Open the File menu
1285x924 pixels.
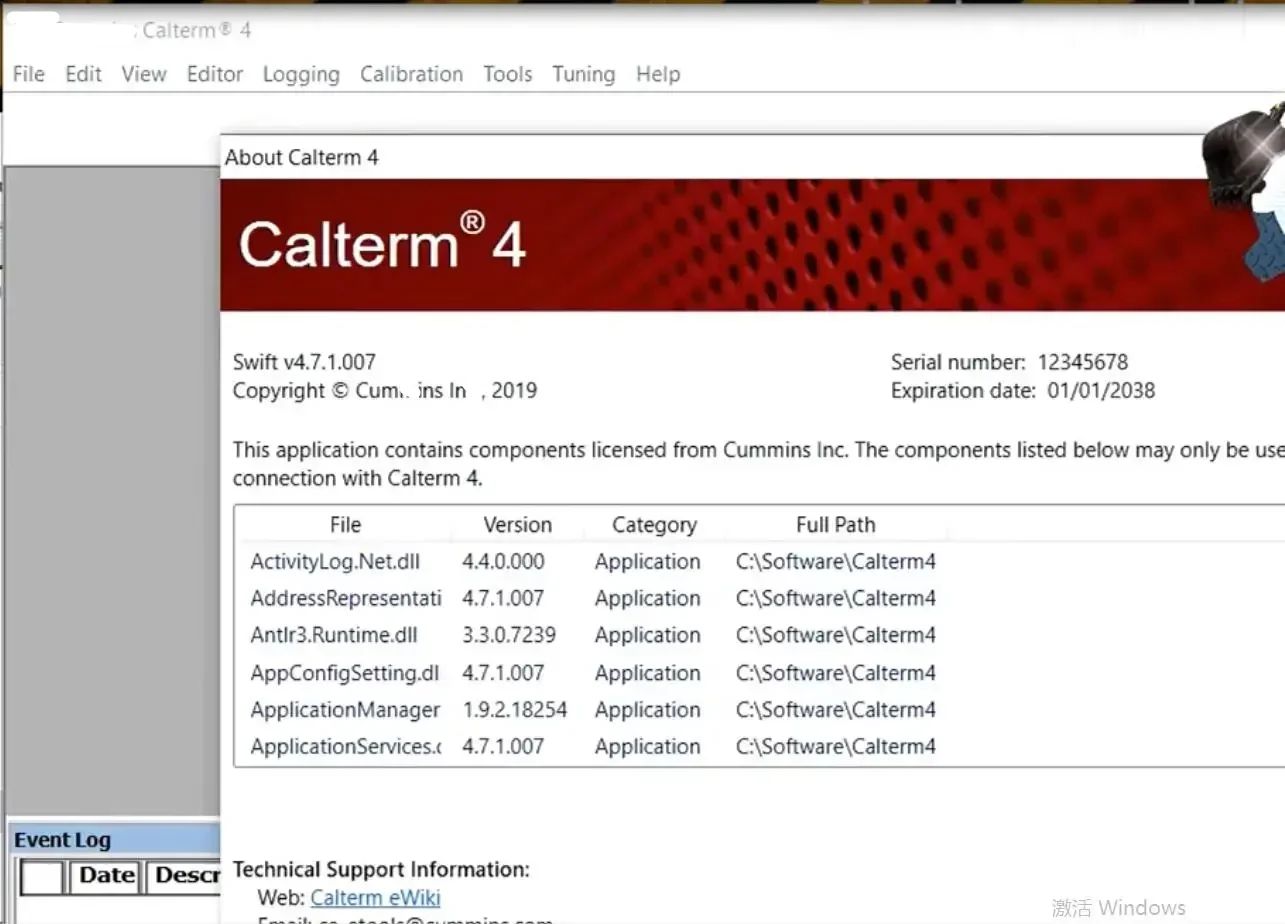click(29, 74)
